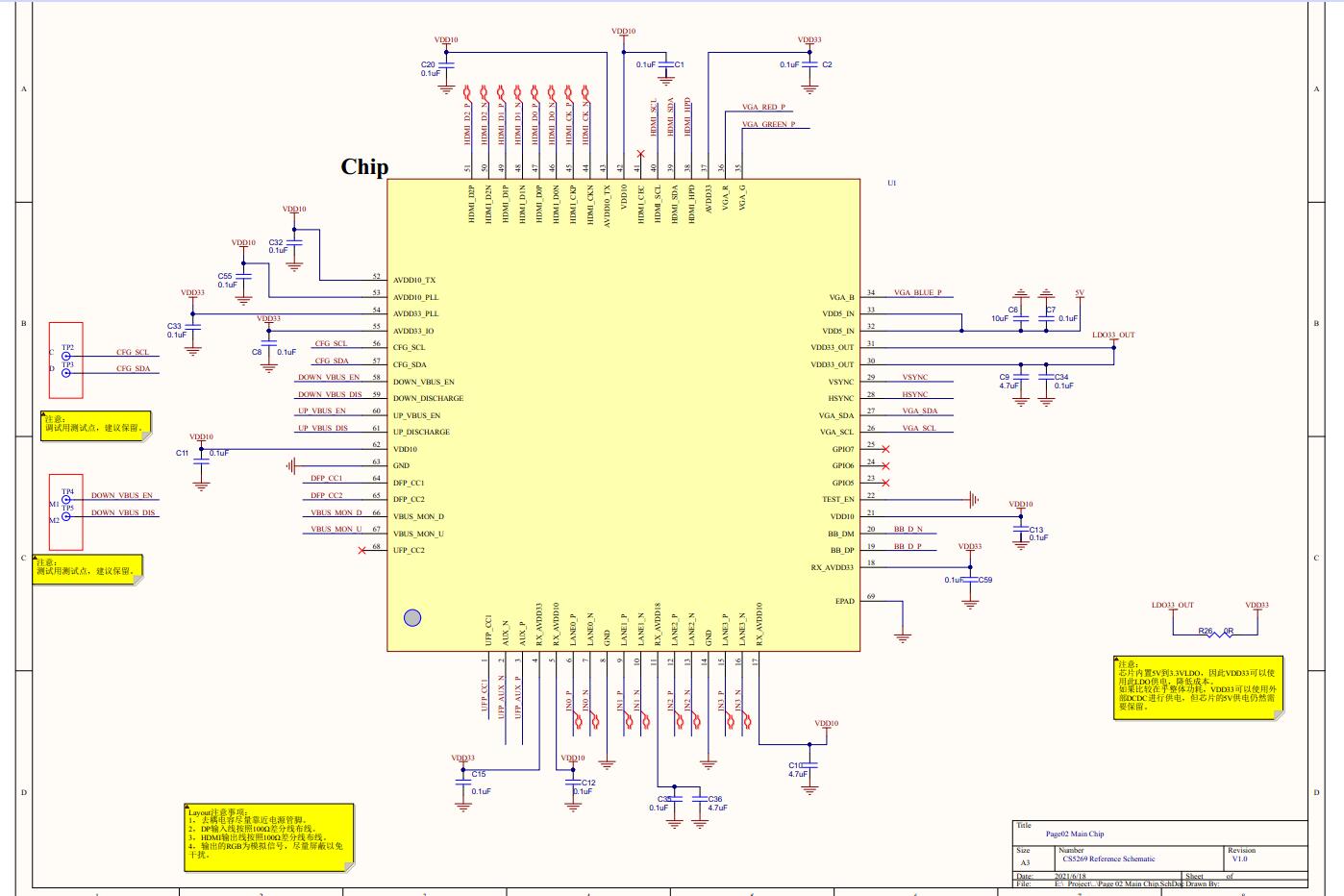The image size is (1344, 896).
Task: Click the ground symbol on EPAD wire
Action: (902, 636)
